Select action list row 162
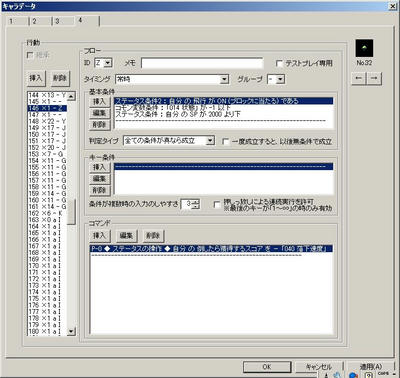400x378 pixels. 47,213
